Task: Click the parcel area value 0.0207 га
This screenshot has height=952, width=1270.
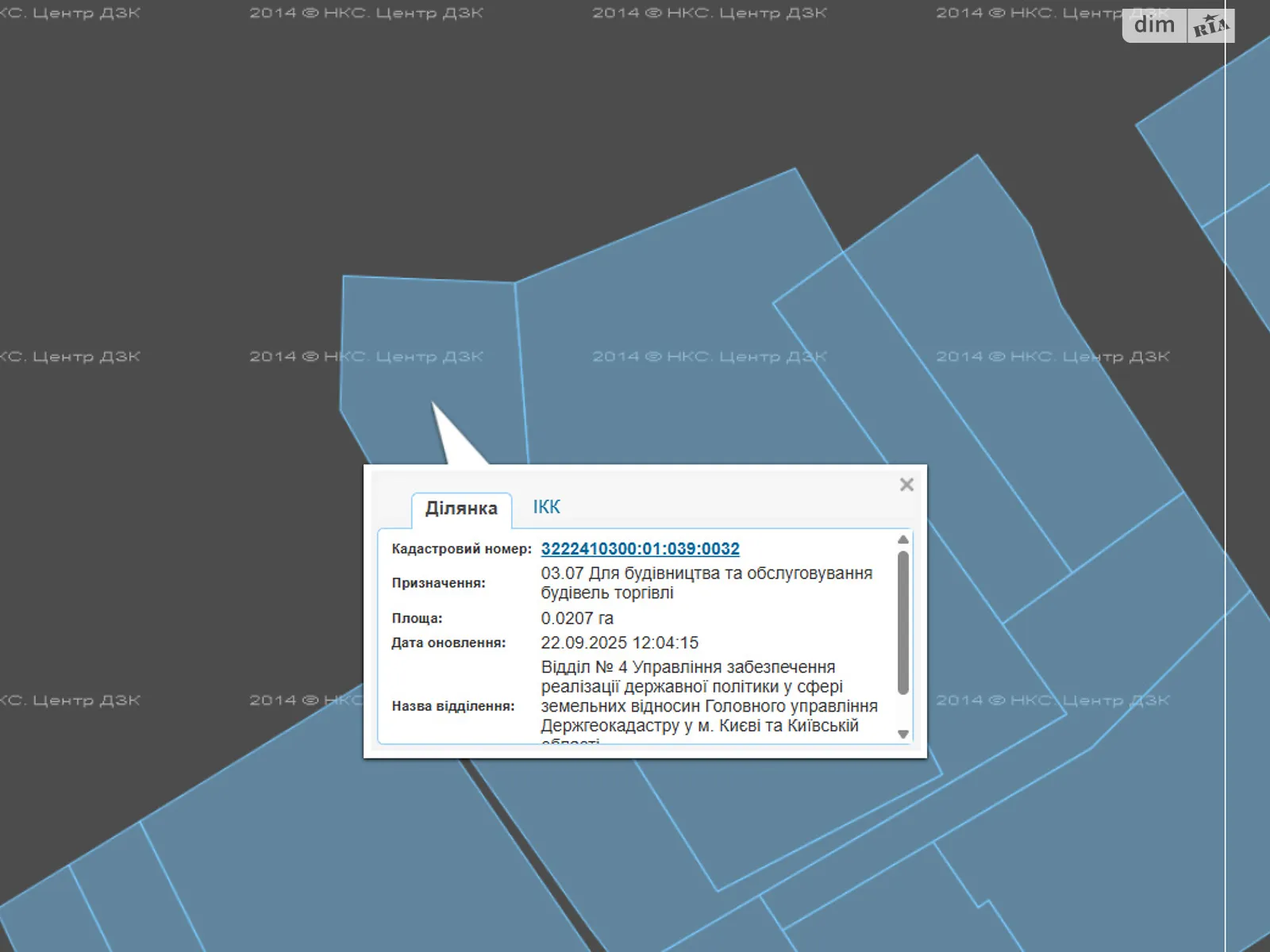Action: [x=577, y=618]
